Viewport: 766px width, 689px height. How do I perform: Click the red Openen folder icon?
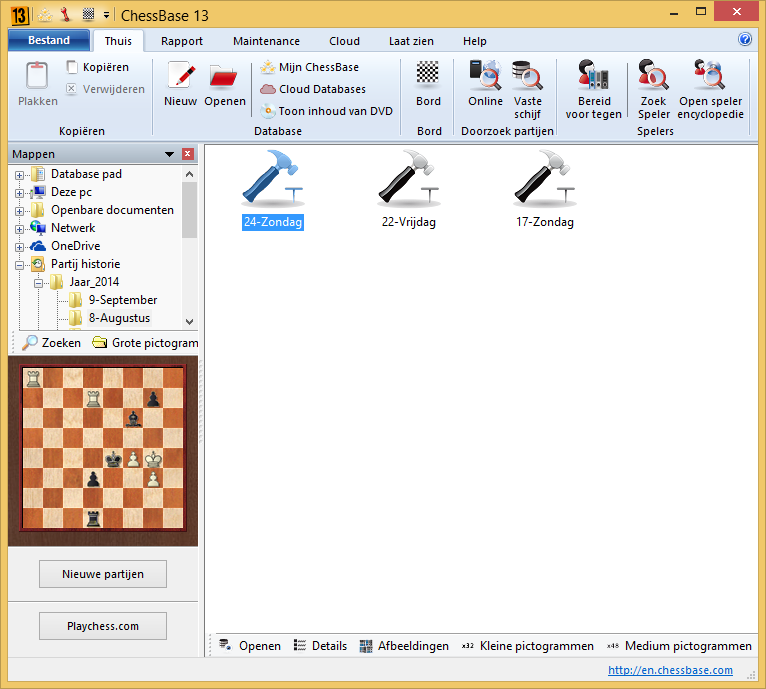[224, 76]
